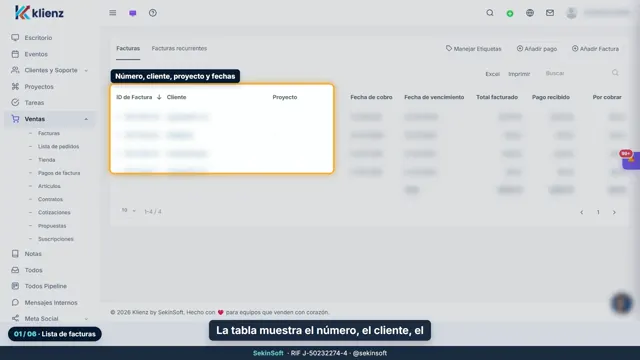Select Contratos submenu item
Screen dimensions: 640x360
[50, 199]
